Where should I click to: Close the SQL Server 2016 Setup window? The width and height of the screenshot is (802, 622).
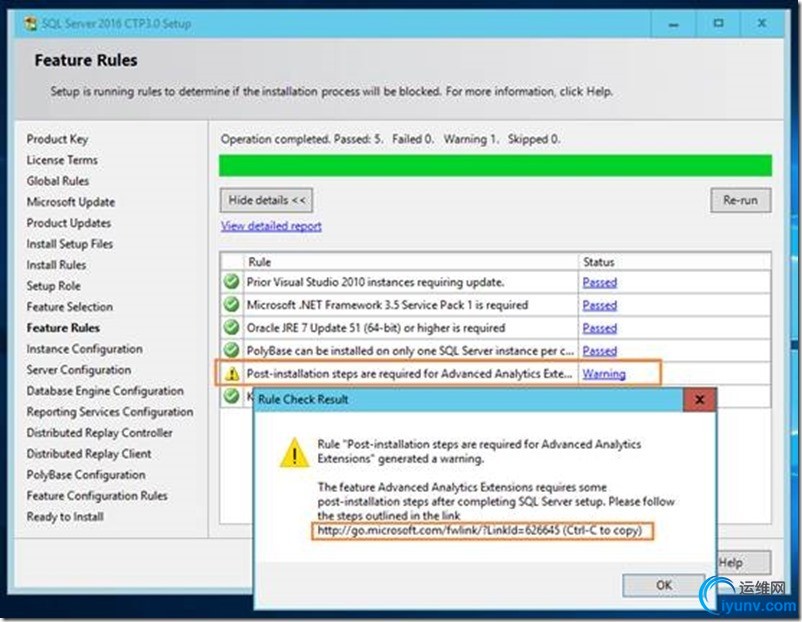pyautogui.click(x=762, y=24)
